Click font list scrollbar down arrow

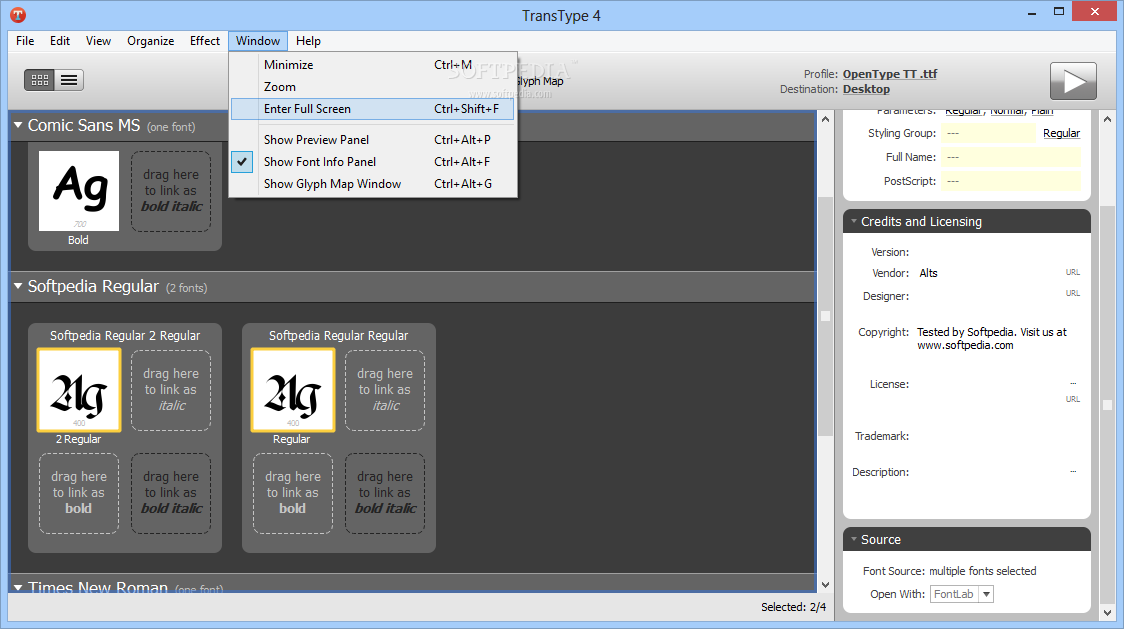(x=825, y=585)
